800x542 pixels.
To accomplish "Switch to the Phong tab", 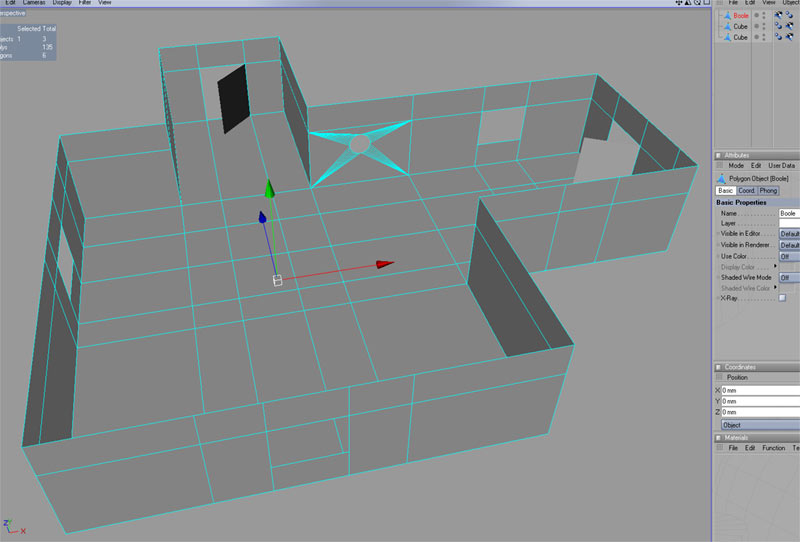I will 768,191.
